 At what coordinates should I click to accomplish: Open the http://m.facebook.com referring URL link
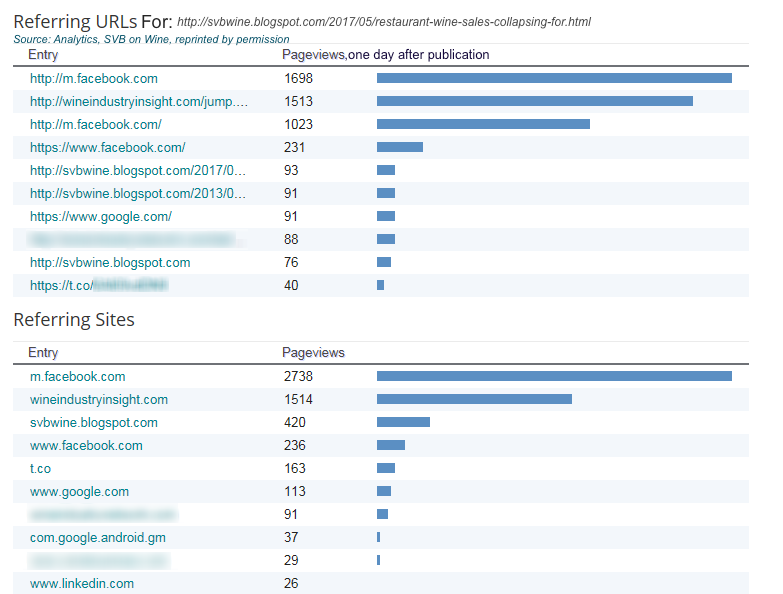93,78
